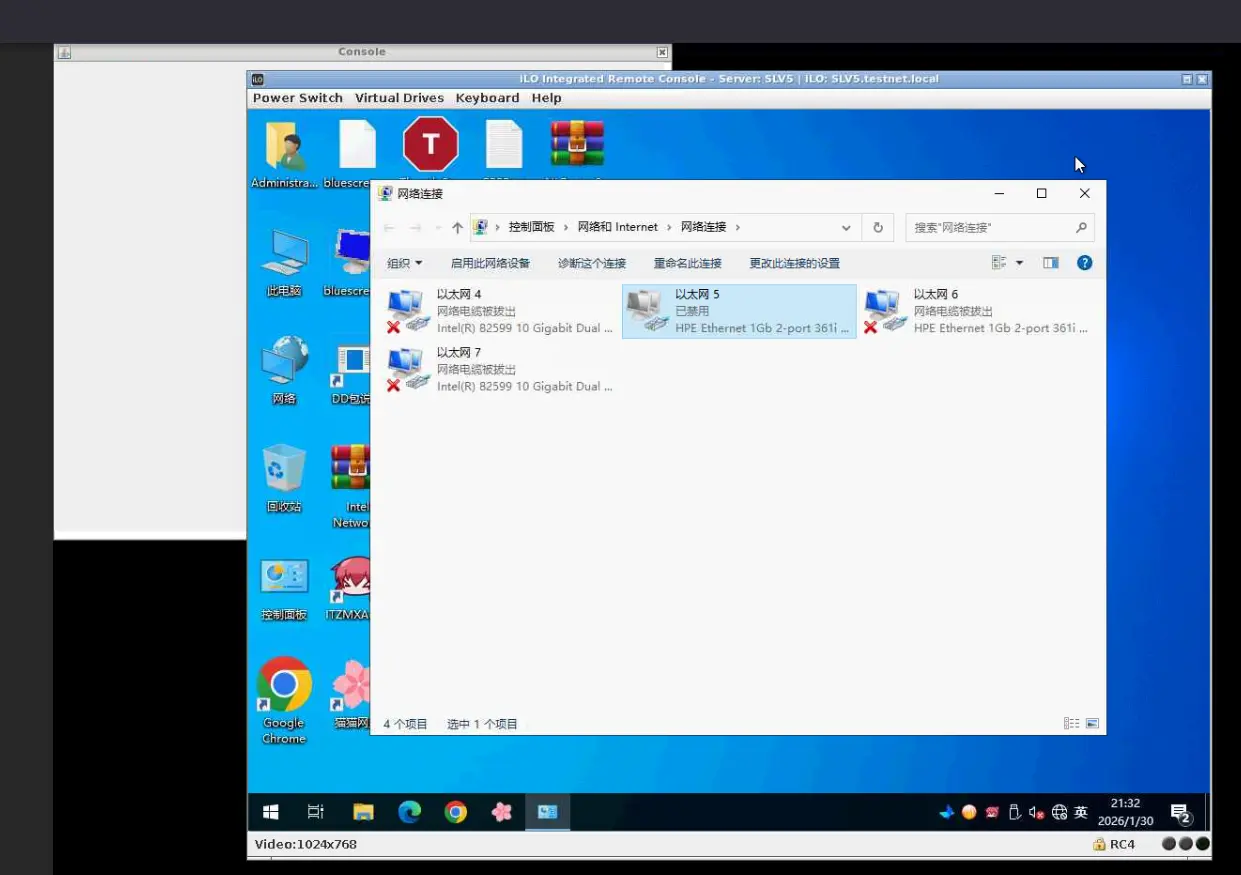Open the Virtual Drives menu
Viewport: 1241px width, 875px height.
point(399,98)
